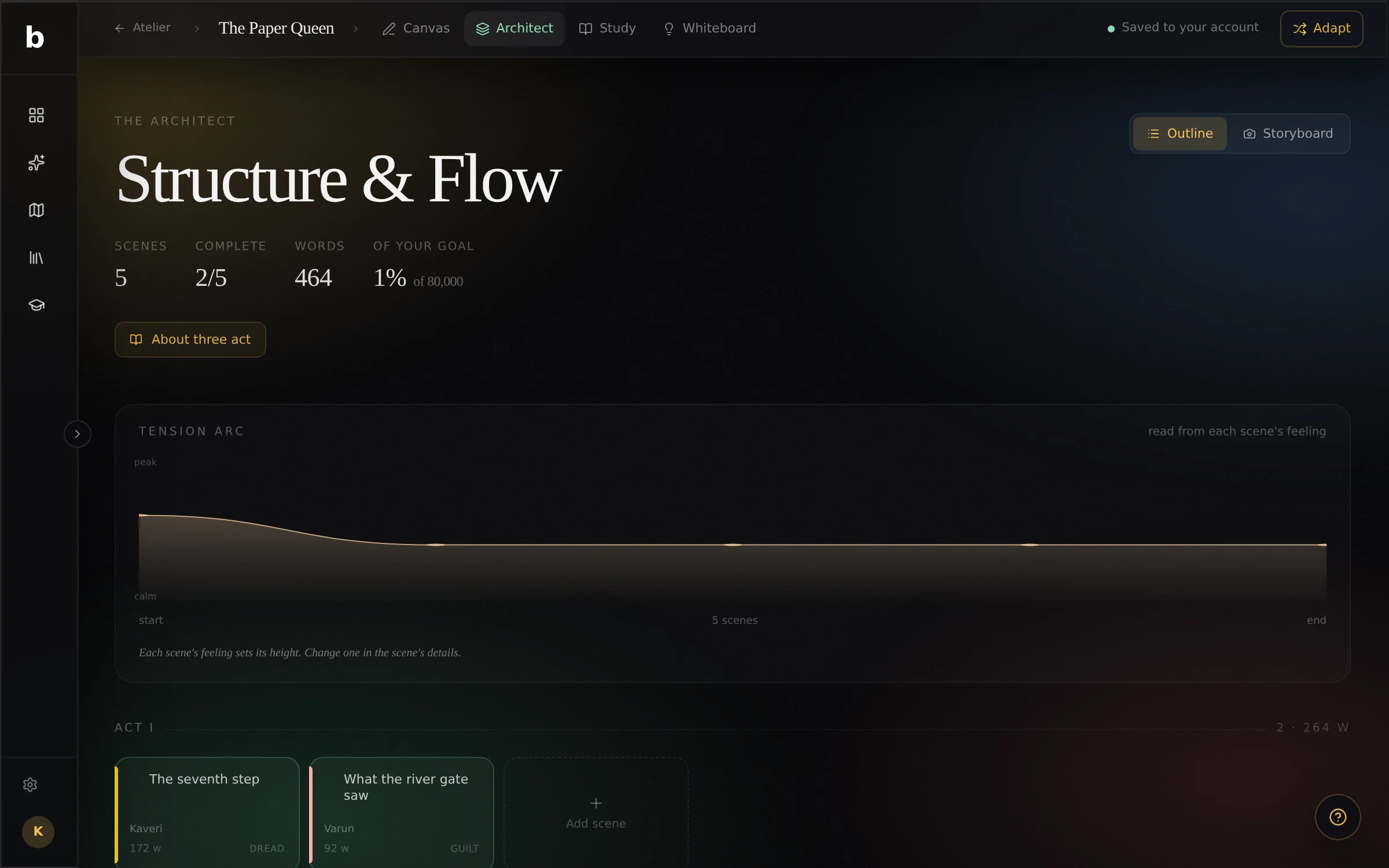1389x868 pixels.
Task: Click the b logo in the sidebar
Action: pos(35,37)
